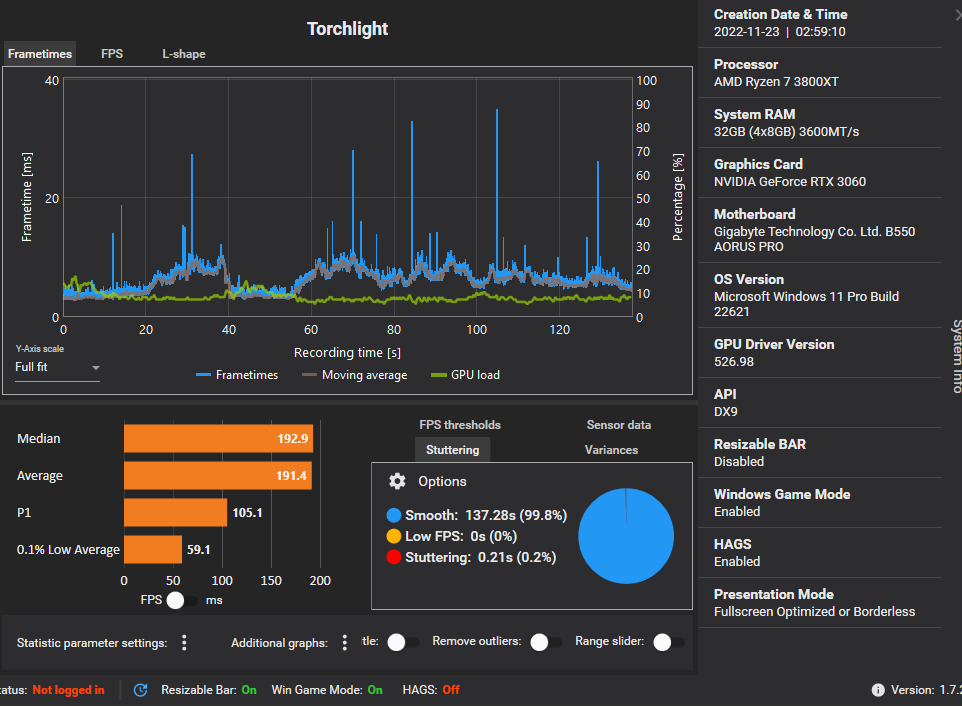This screenshot has width=962, height=706.
Task: Open Additional graphs three-dot menu
Action: pos(344,642)
